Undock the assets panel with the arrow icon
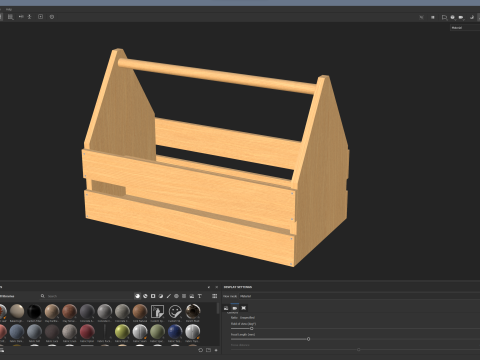480x360 pixels. coord(209,287)
